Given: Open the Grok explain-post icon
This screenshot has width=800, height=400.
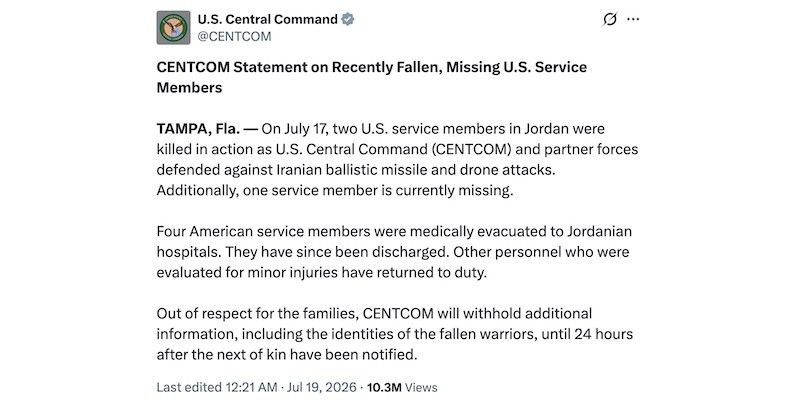Looking at the screenshot, I should tap(610, 19).
